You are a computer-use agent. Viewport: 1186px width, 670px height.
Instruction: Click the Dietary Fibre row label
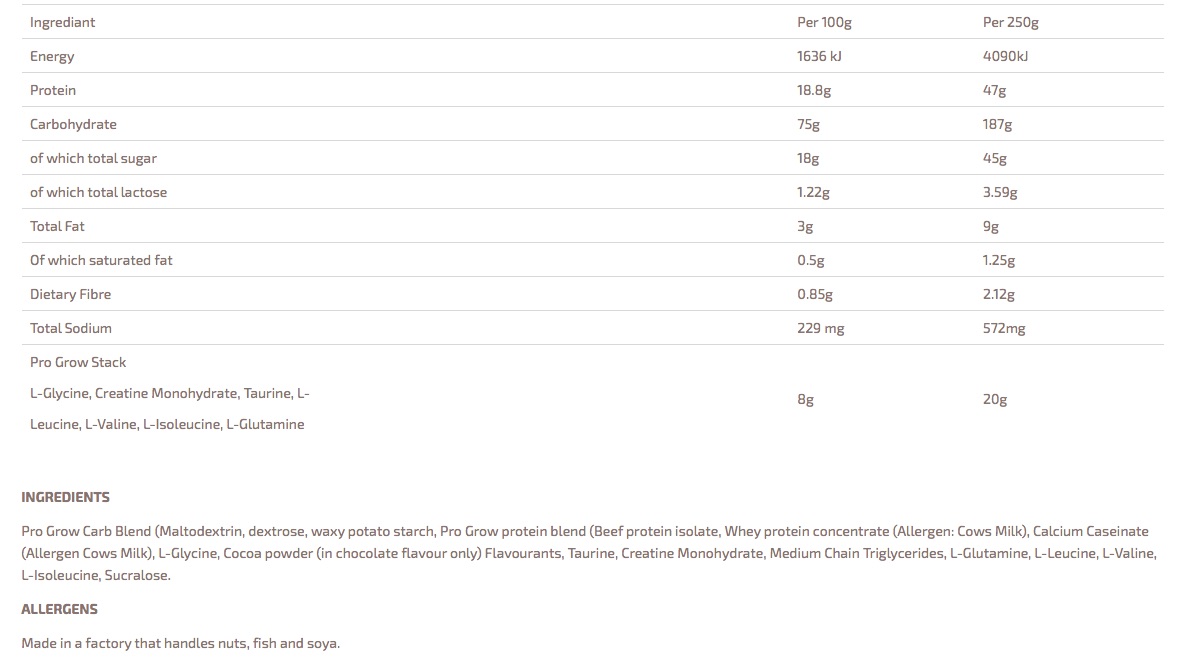click(x=70, y=294)
